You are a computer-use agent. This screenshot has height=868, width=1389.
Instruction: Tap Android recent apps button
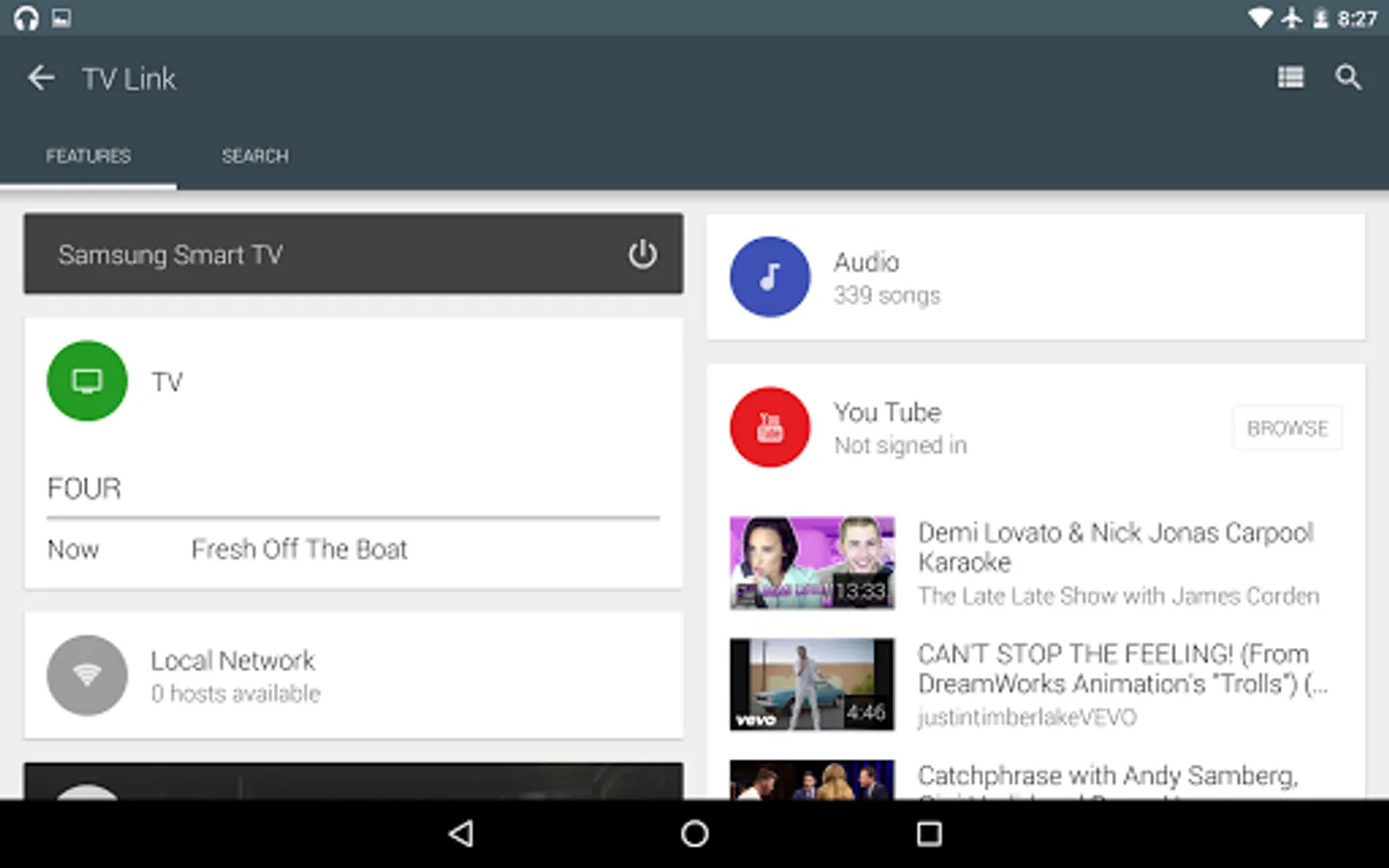click(929, 833)
